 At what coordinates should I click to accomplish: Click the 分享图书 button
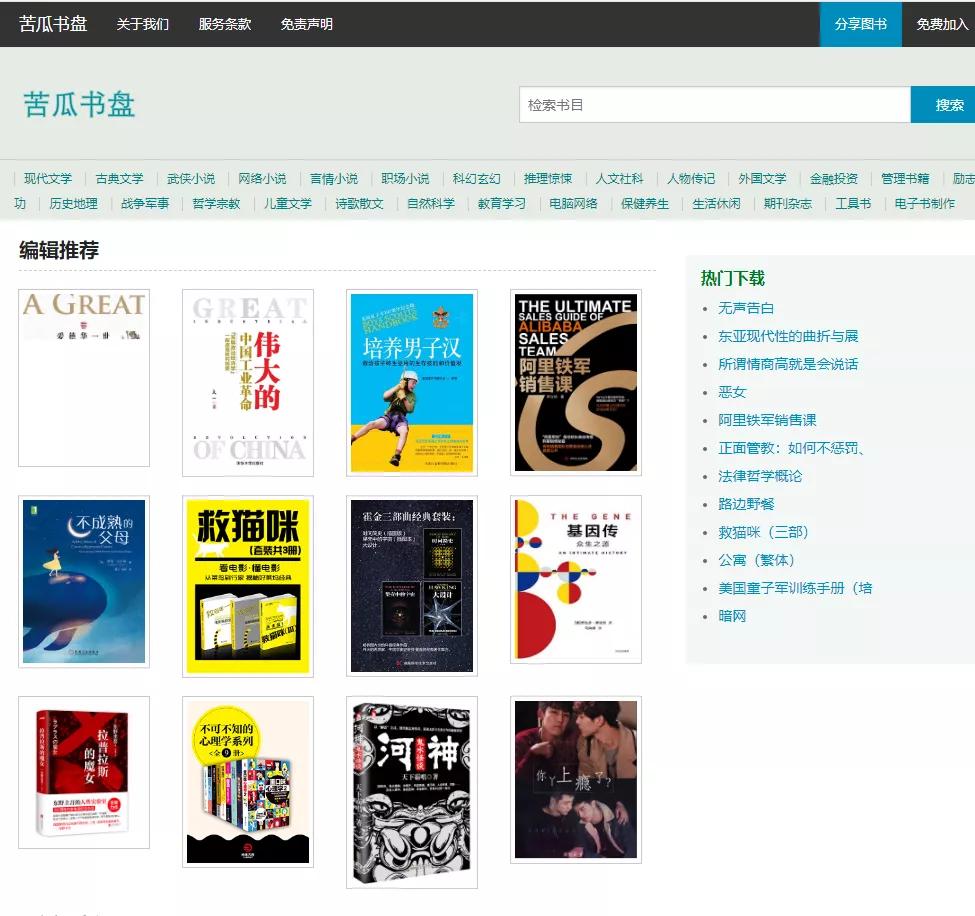[859, 25]
